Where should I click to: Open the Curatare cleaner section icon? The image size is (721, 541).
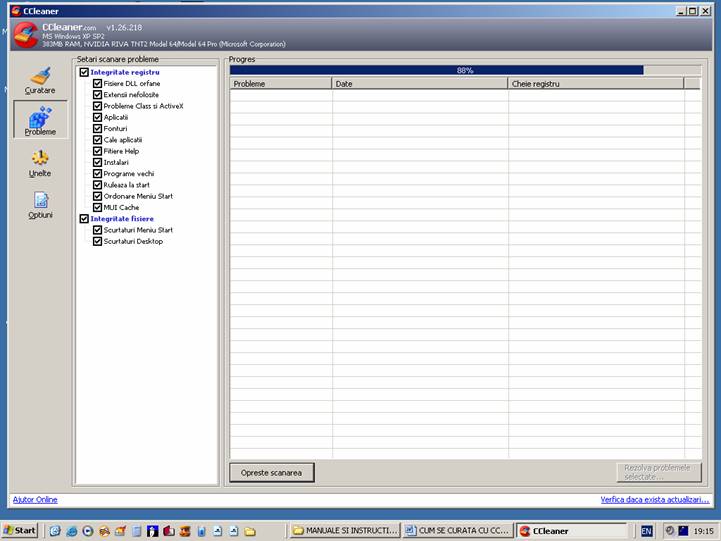[x=40, y=79]
